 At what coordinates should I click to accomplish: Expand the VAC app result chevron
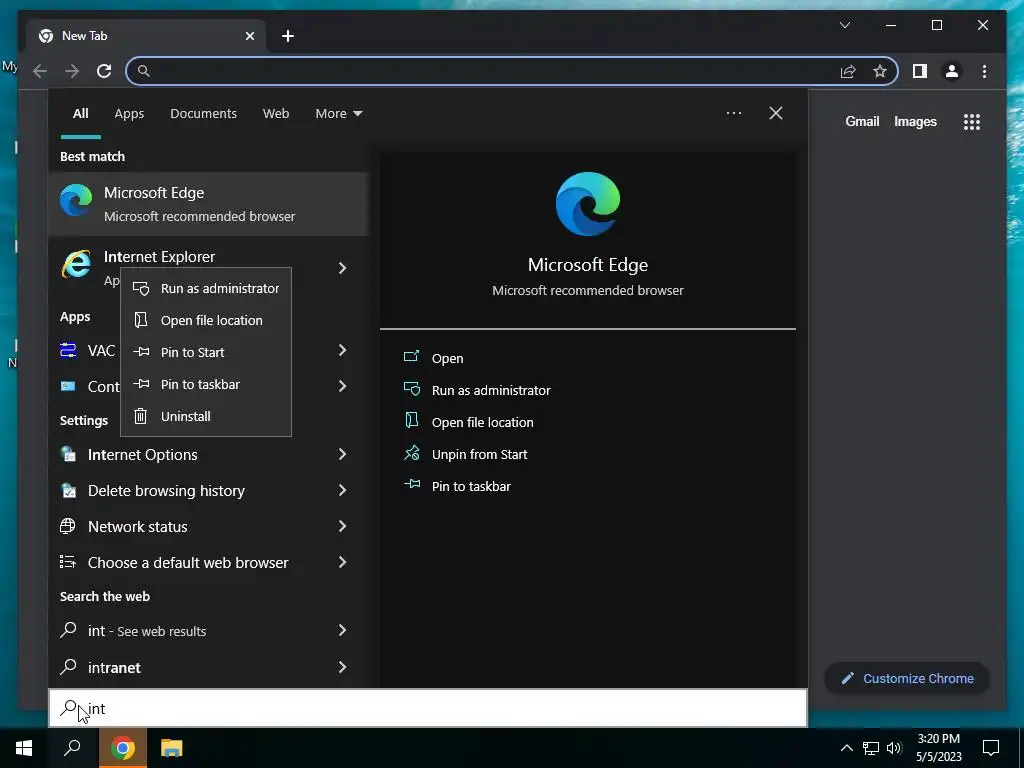coord(342,350)
